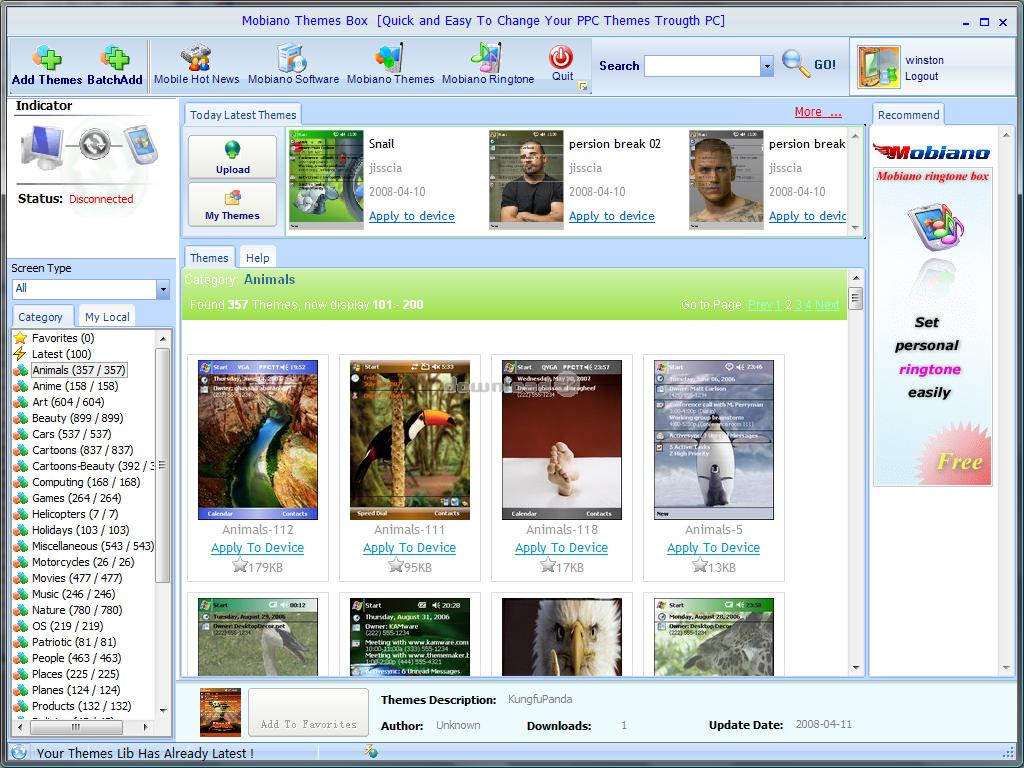Select Anime (158 / 158) category
This screenshot has width=1024, height=768.
click(x=75, y=386)
